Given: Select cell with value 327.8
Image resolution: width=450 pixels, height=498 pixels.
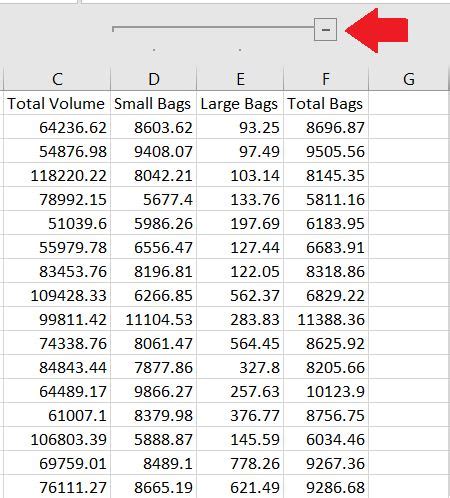Looking at the screenshot, I should [240, 367].
